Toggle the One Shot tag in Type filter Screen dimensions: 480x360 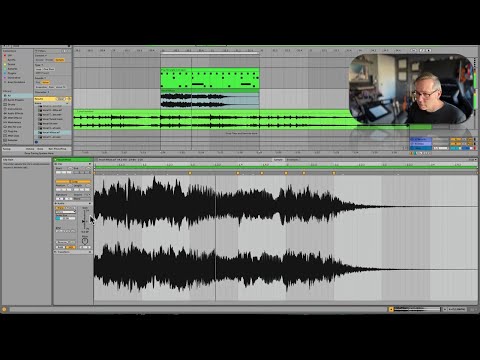pos(49,69)
